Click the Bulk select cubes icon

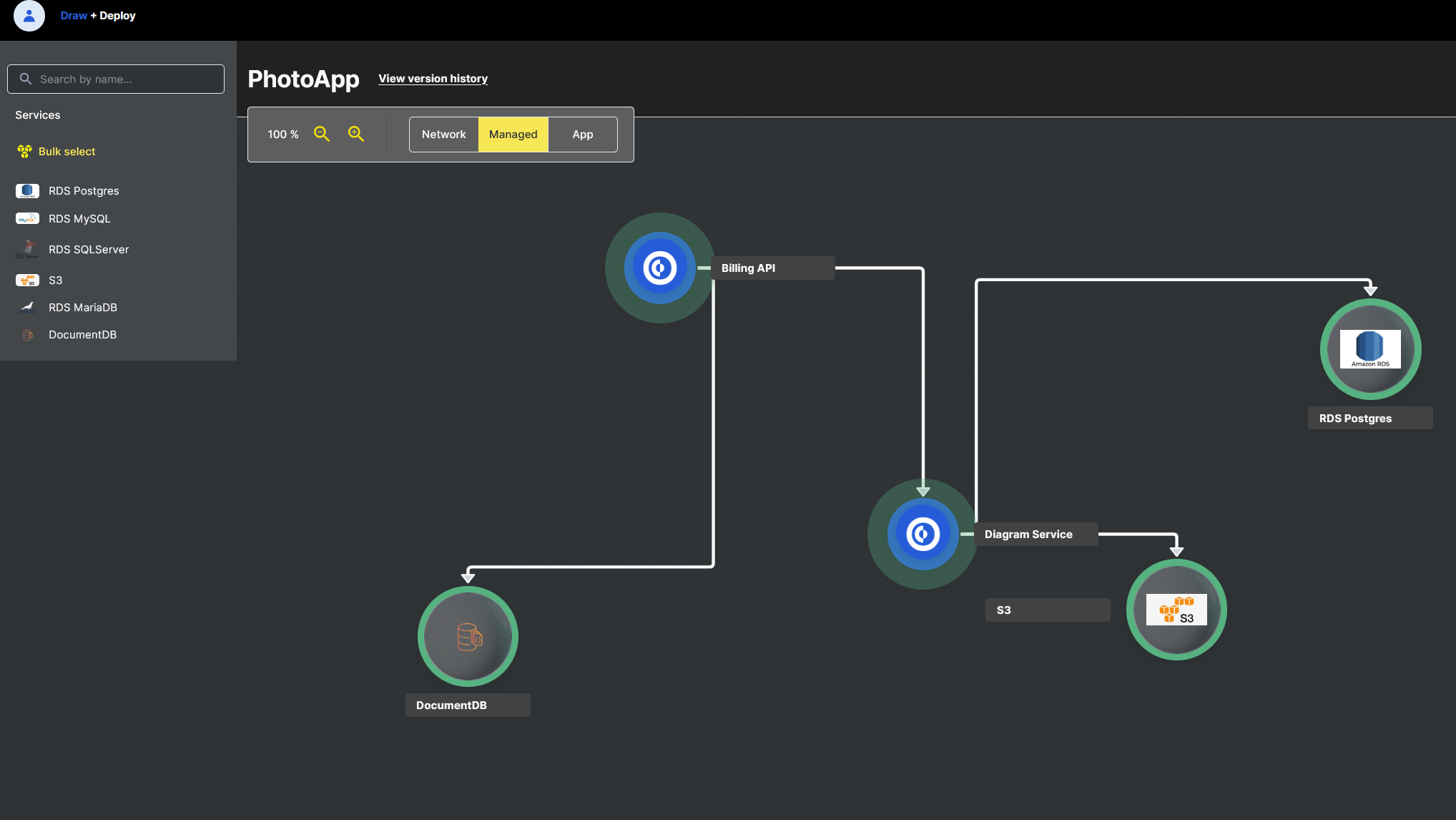click(24, 151)
